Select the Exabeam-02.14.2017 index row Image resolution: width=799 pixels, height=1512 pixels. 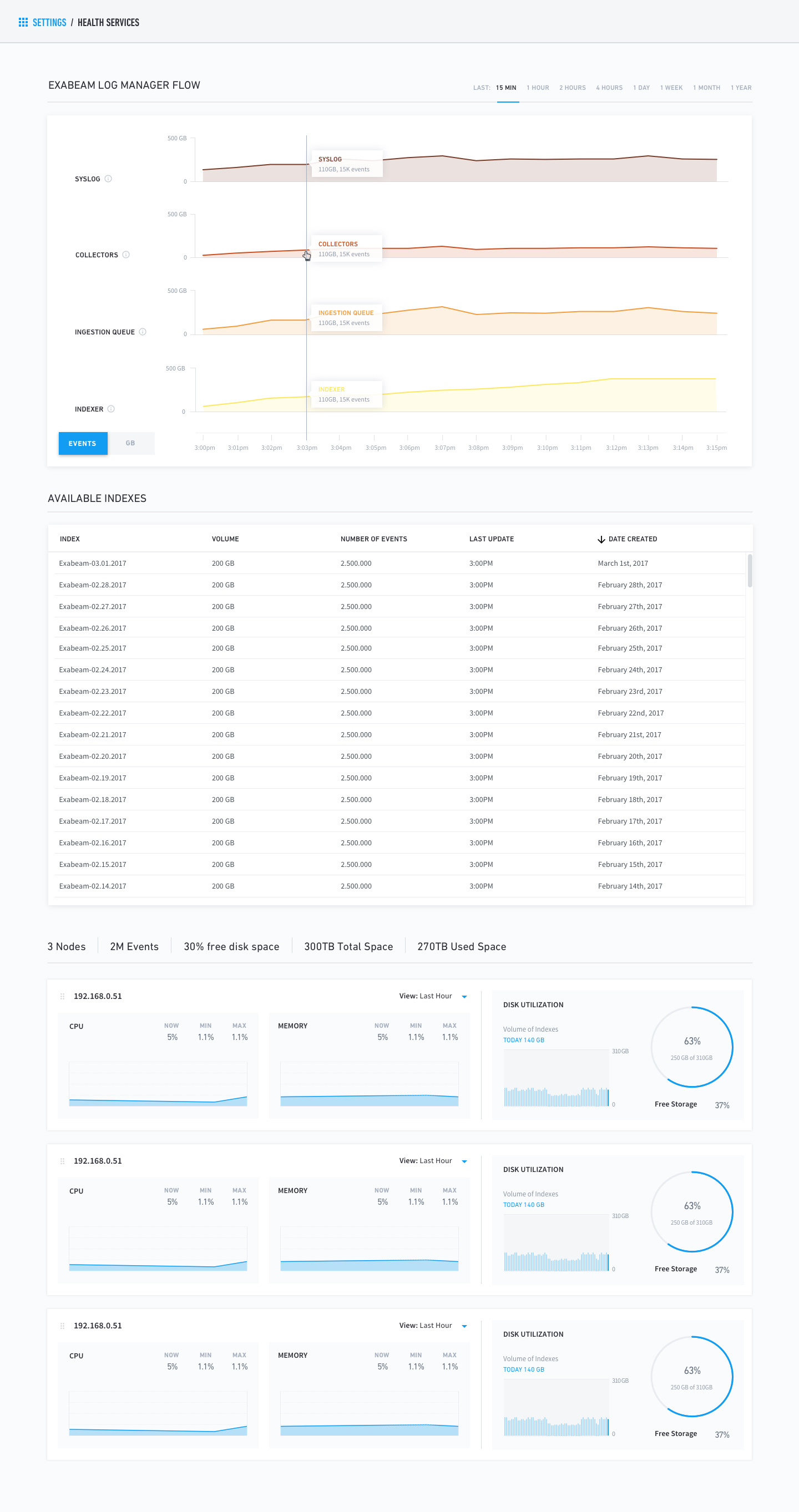coord(400,886)
